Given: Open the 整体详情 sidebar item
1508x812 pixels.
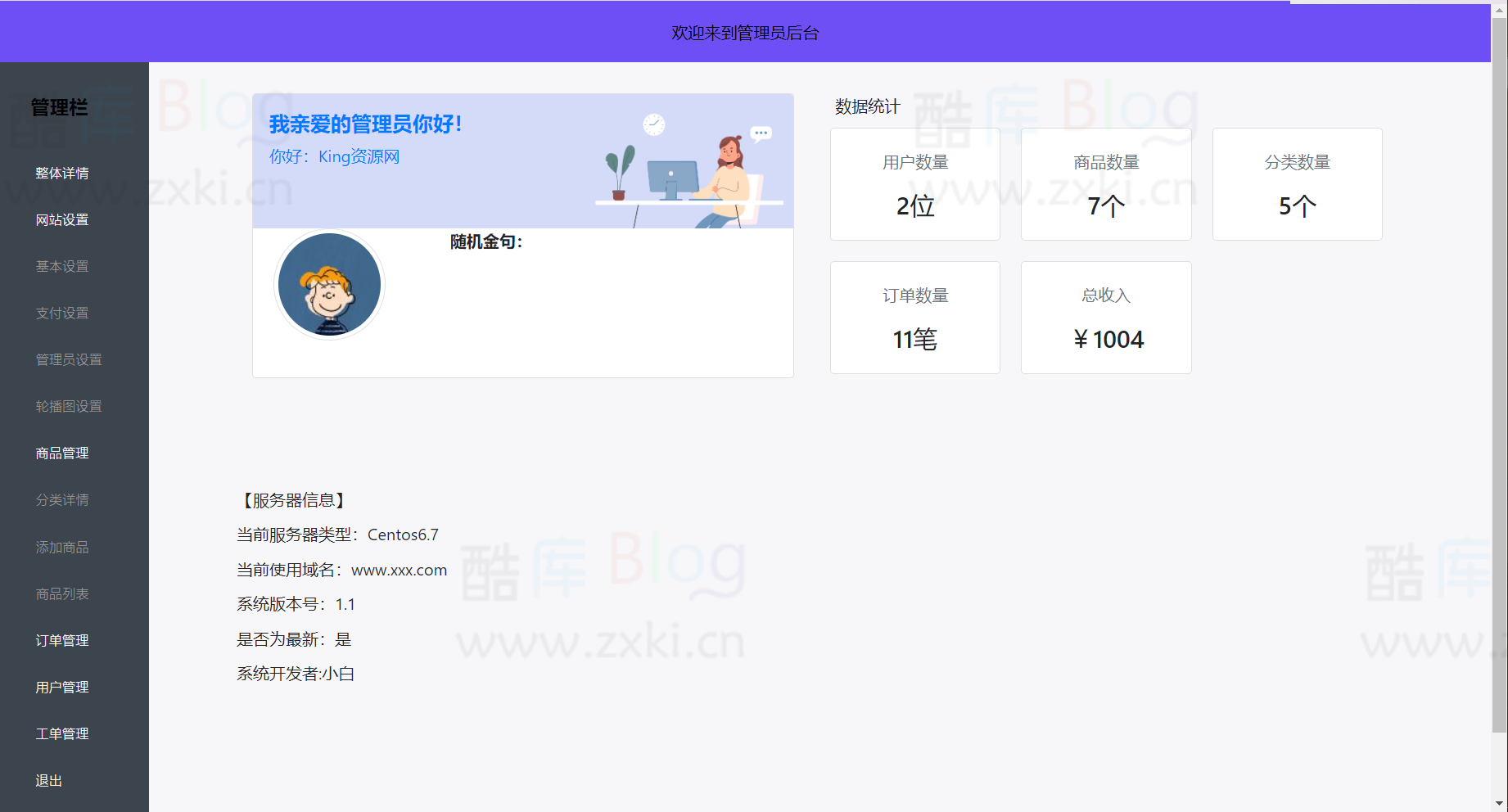Looking at the screenshot, I should tap(62, 173).
